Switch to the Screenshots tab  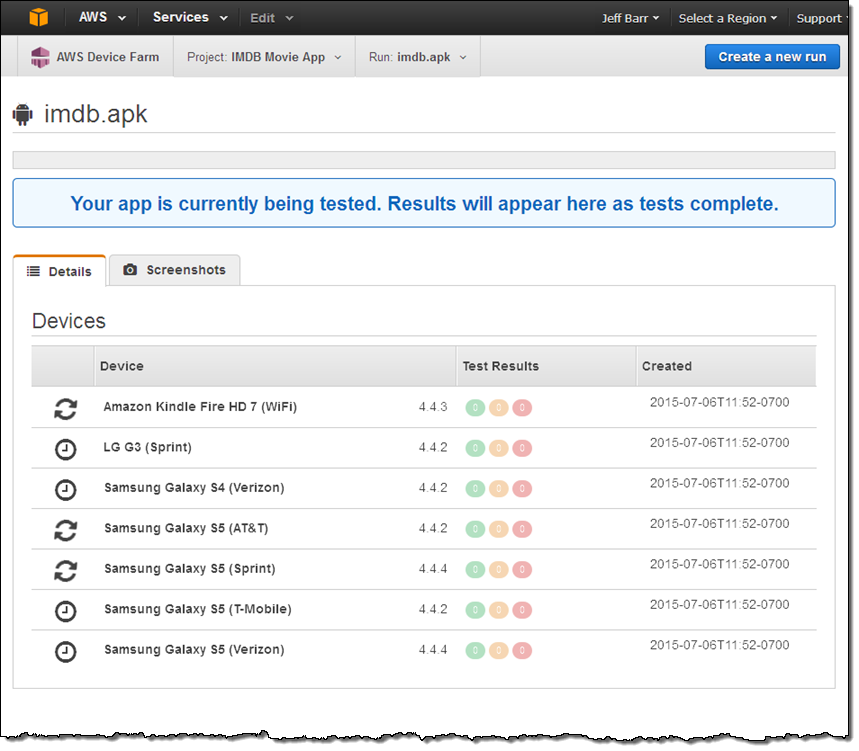coord(175,270)
